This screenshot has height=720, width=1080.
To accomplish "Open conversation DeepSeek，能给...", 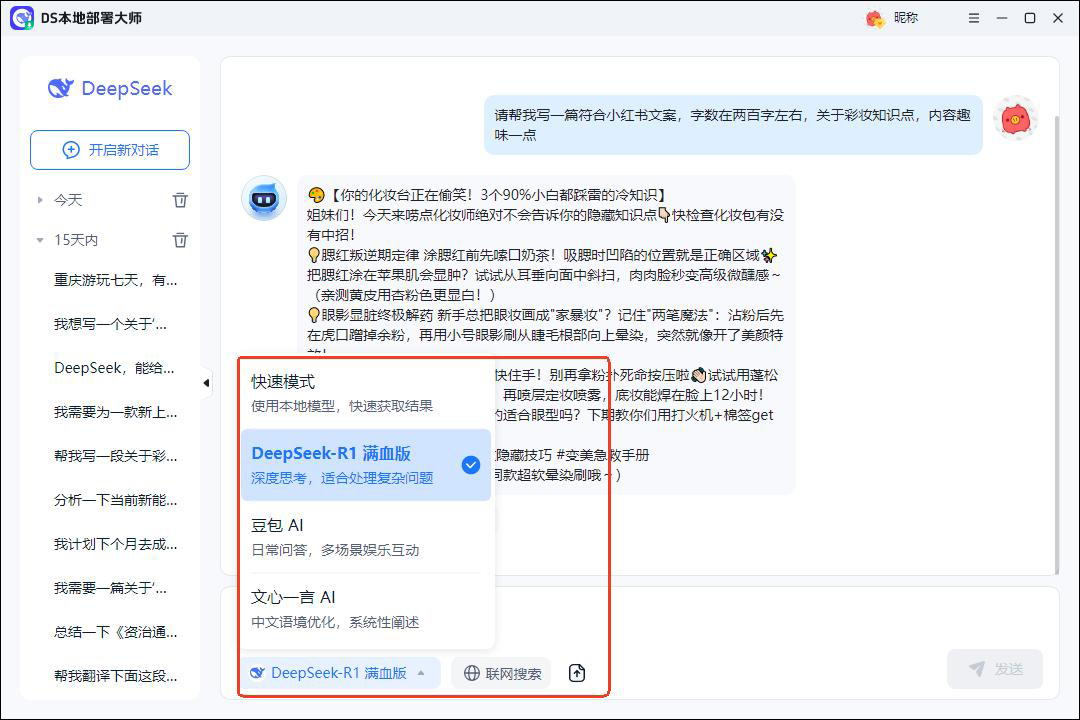I will 114,368.
